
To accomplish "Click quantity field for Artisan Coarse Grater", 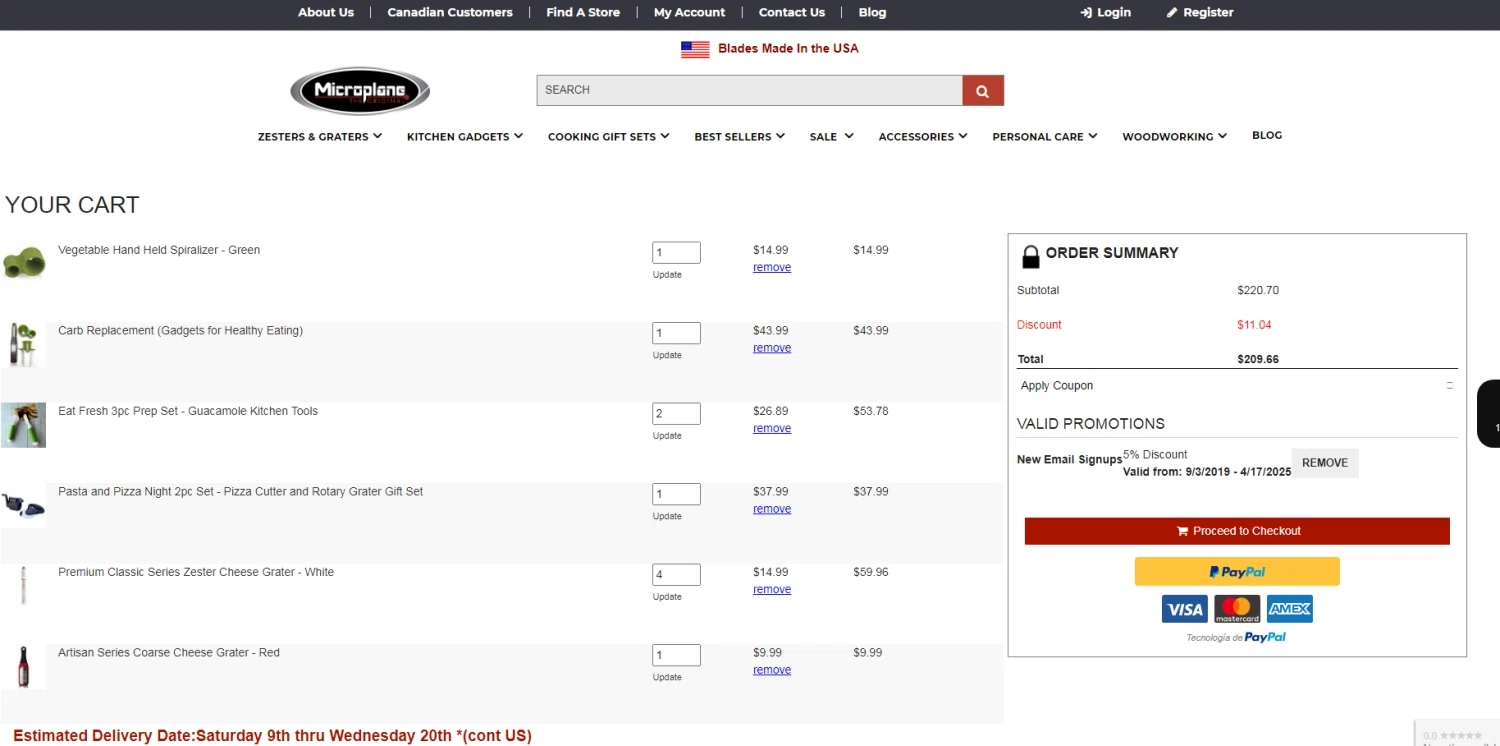I will pyautogui.click(x=676, y=656).
